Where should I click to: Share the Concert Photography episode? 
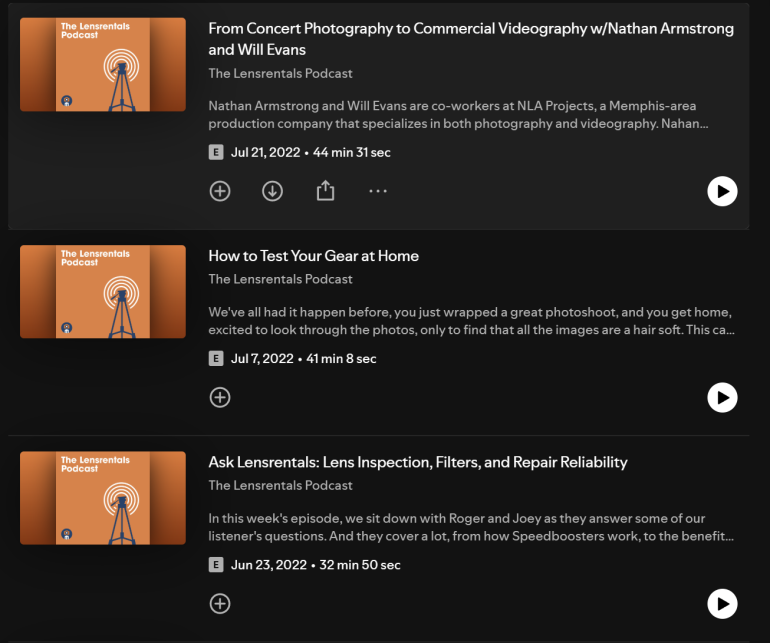pos(325,191)
